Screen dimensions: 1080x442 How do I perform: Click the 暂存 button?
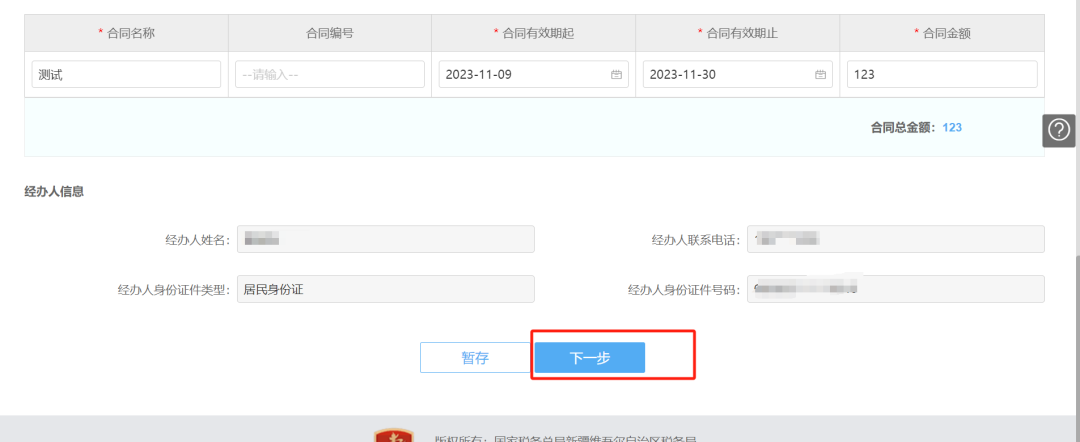pyautogui.click(x=475, y=357)
